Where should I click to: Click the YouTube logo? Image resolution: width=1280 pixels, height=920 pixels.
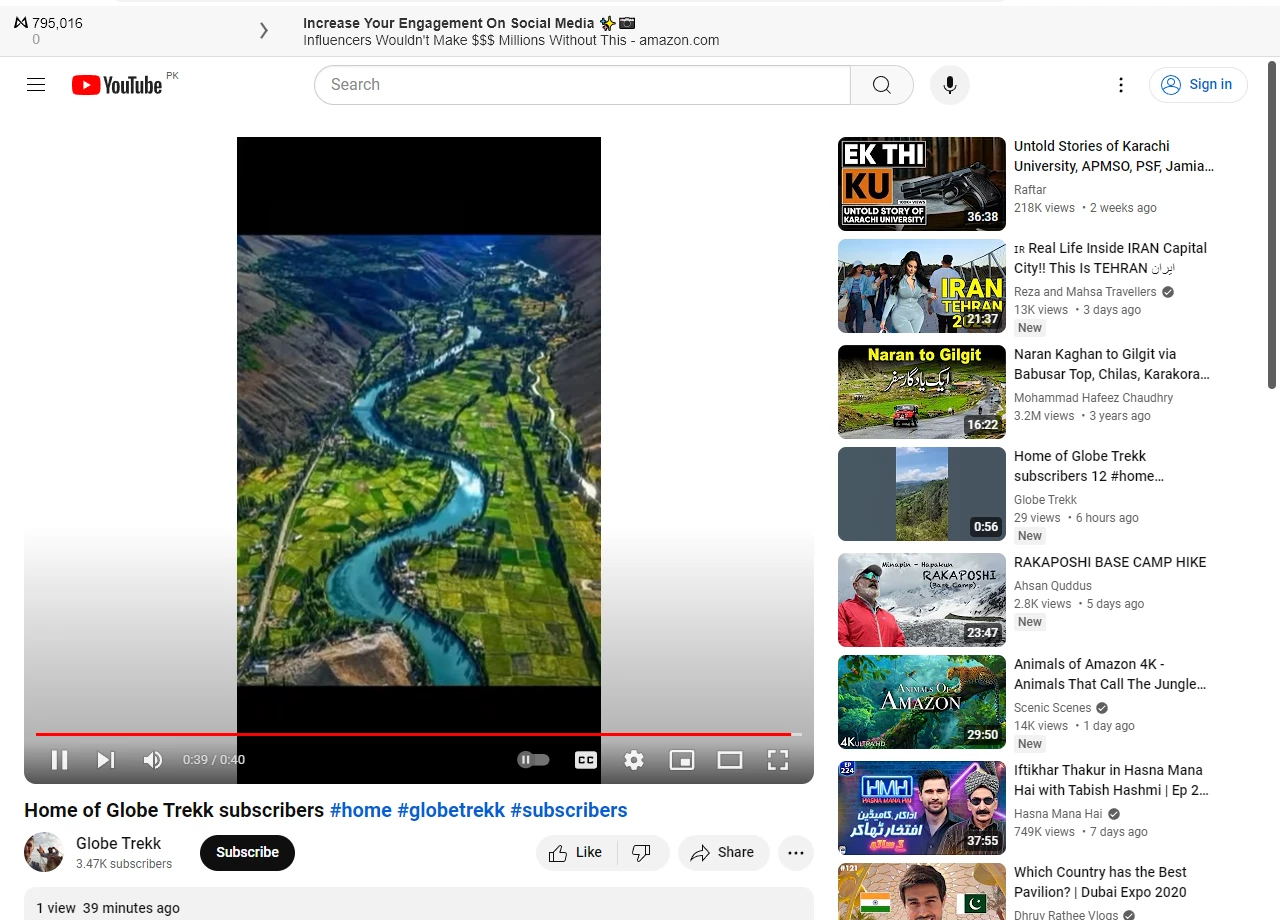click(117, 85)
